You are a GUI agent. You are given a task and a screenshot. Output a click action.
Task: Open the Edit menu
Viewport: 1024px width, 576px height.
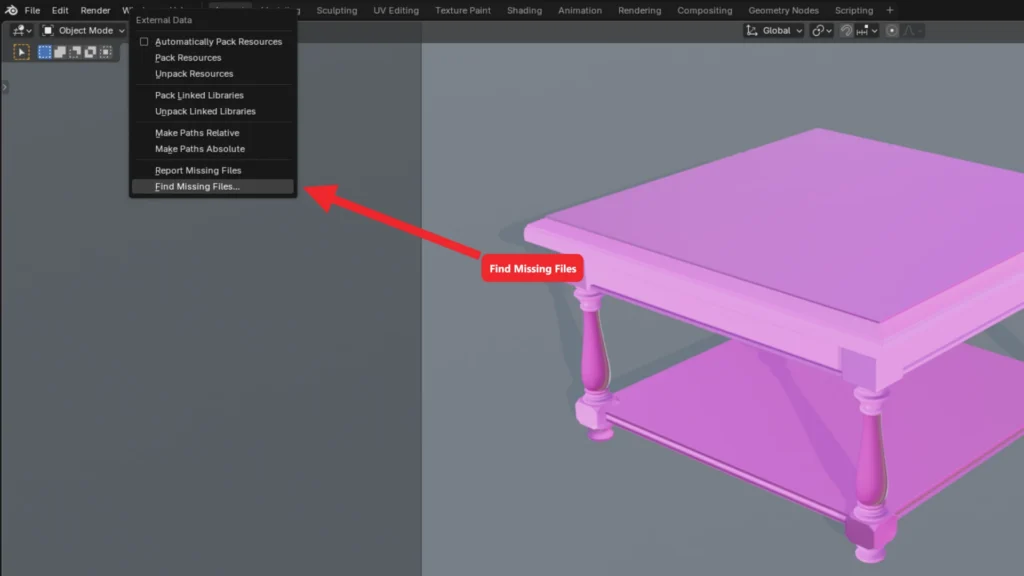pos(60,10)
